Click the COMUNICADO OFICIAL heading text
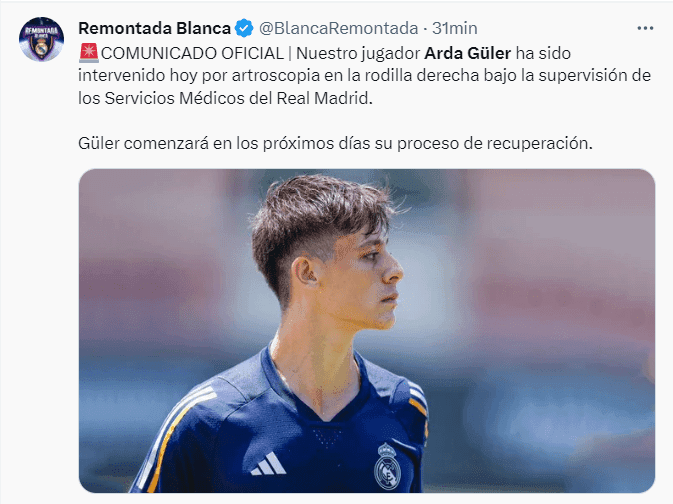This screenshot has height=504, width=673. [192, 53]
